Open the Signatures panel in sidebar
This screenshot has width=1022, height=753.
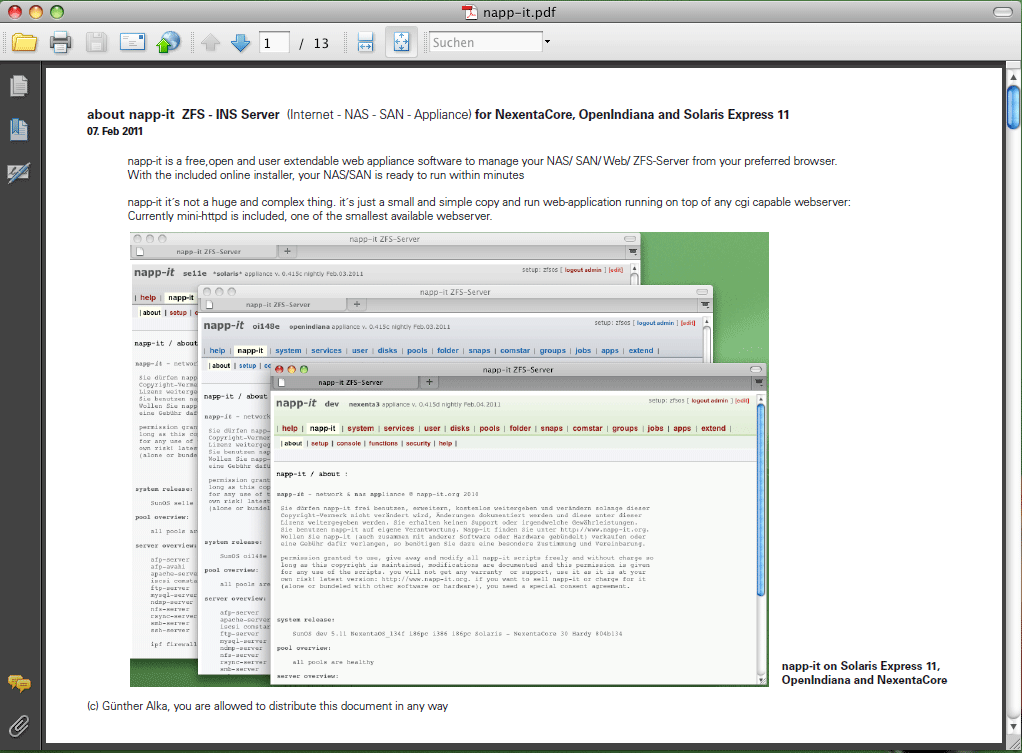[18, 173]
